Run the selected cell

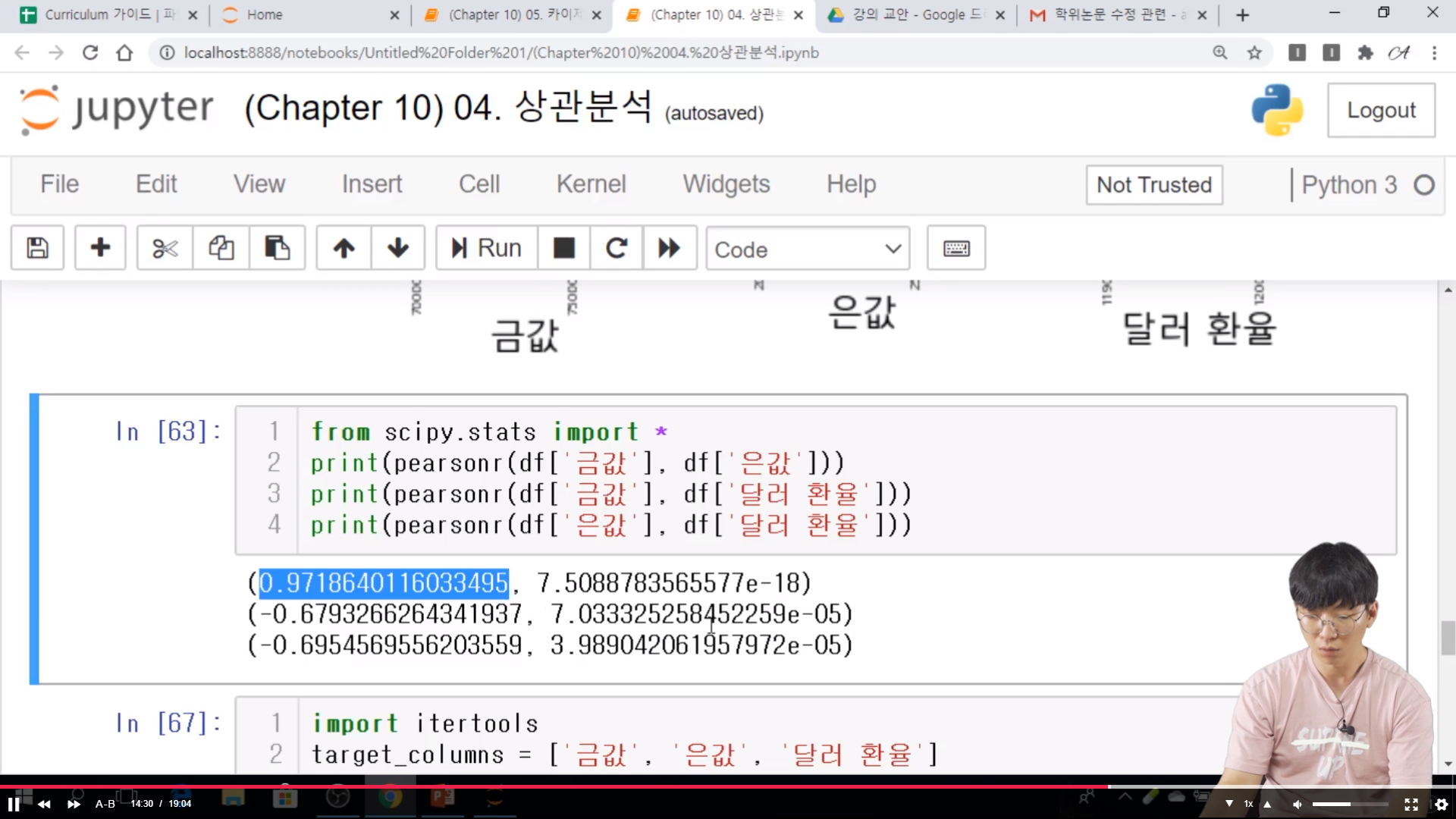487,248
